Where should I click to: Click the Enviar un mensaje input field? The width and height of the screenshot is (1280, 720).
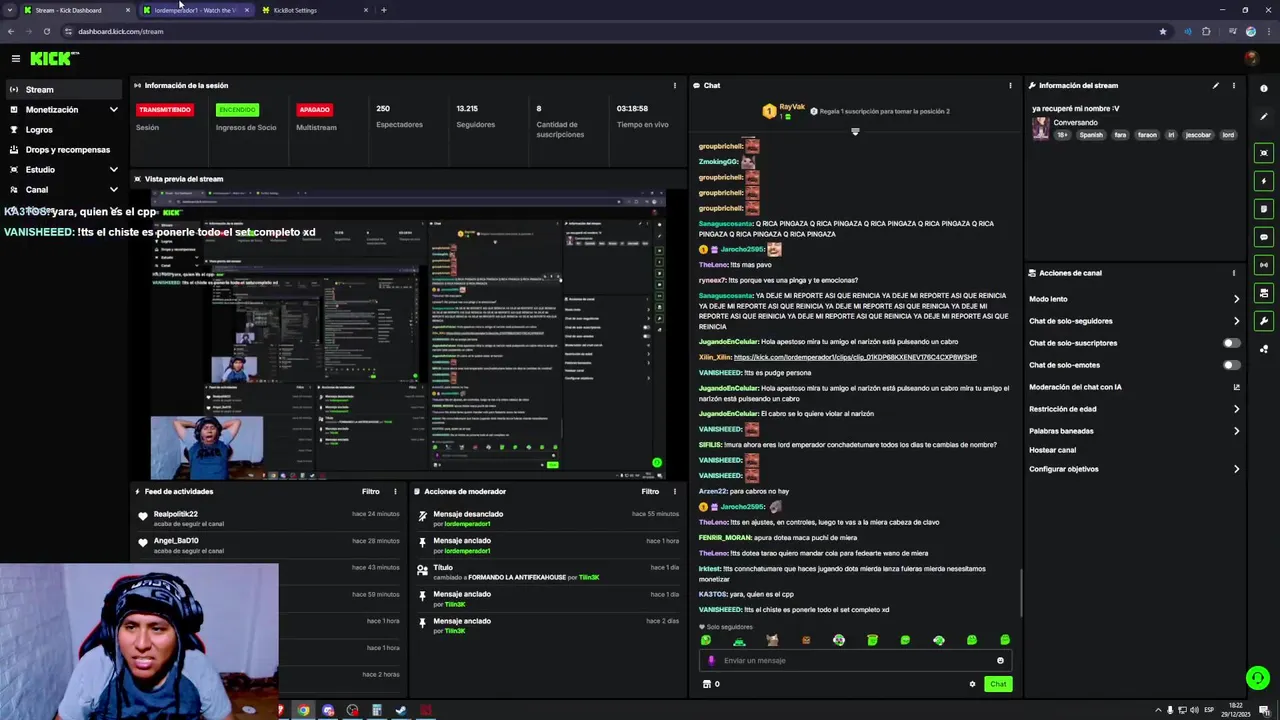[855, 660]
